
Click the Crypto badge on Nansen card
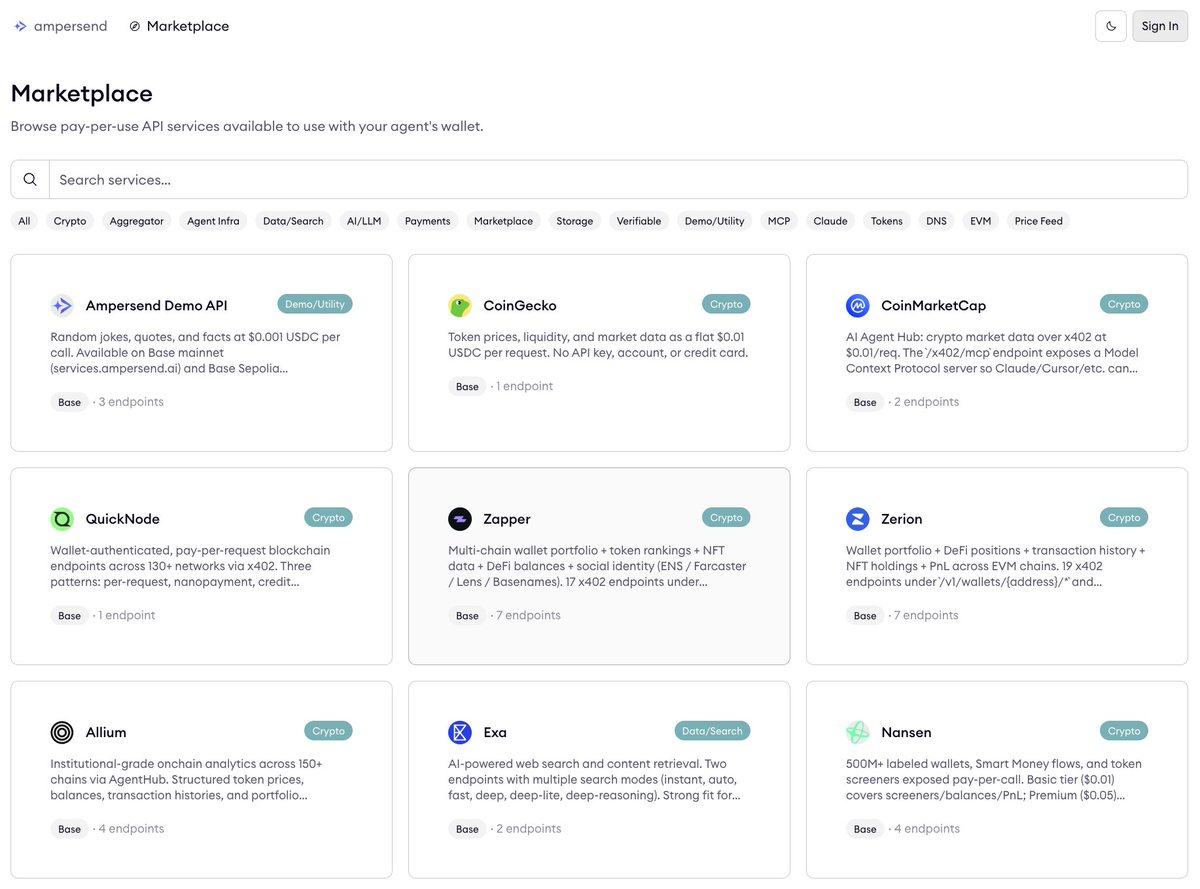(1124, 731)
